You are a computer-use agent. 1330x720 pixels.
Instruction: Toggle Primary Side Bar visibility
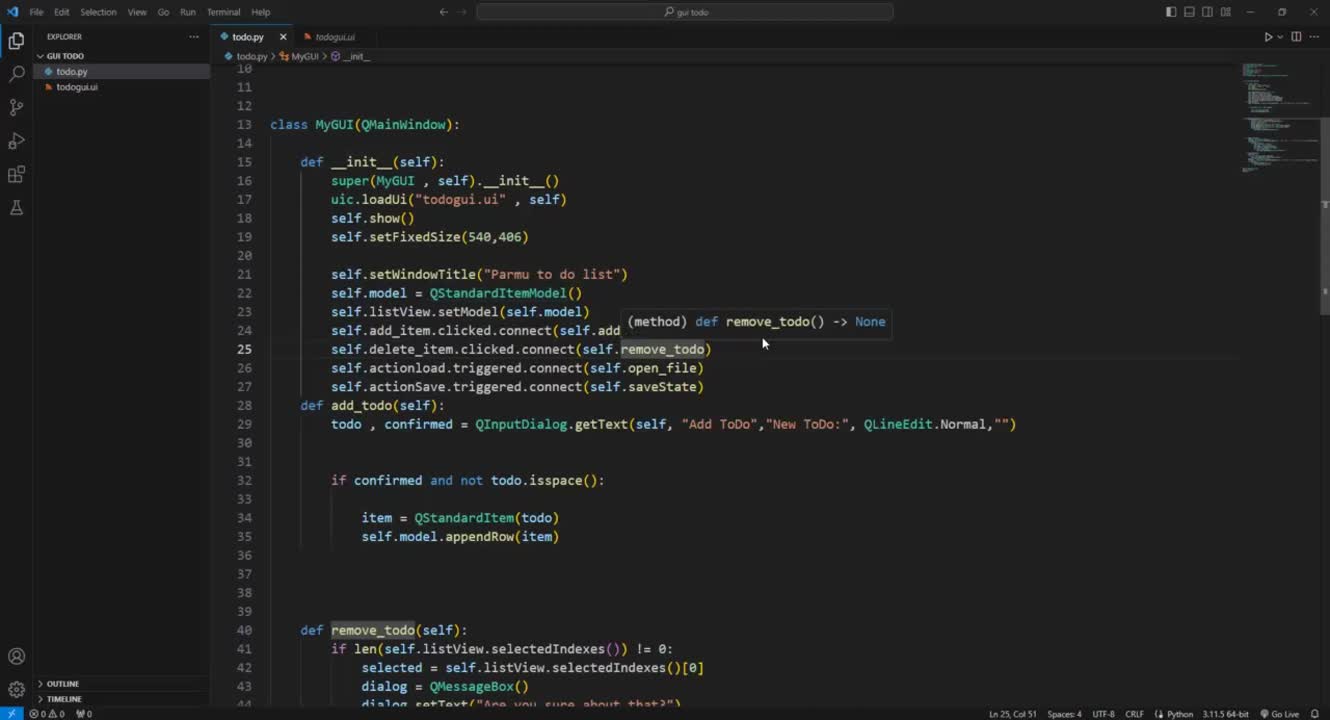(x=1171, y=12)
